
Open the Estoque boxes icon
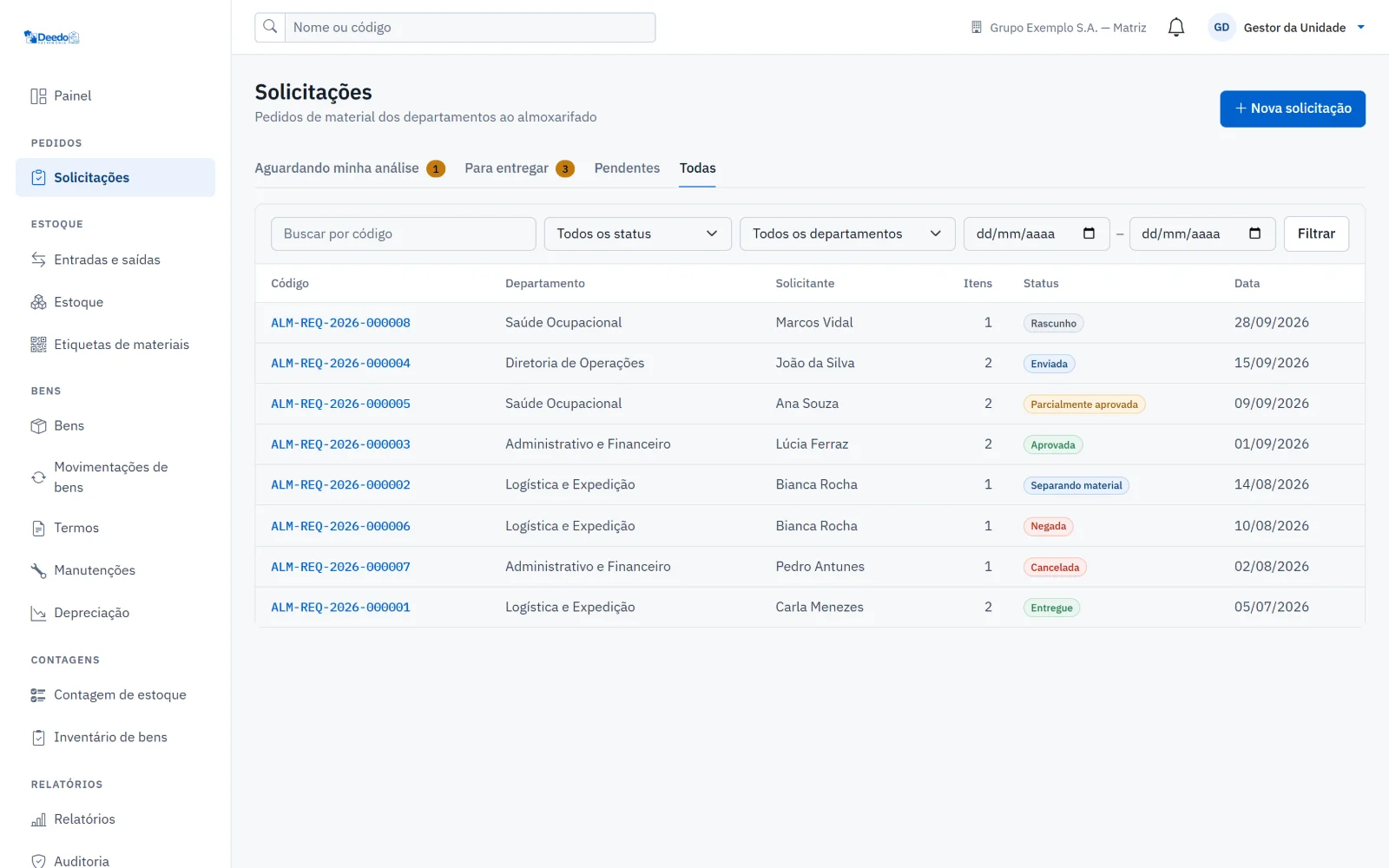click(x=38, y=302)
